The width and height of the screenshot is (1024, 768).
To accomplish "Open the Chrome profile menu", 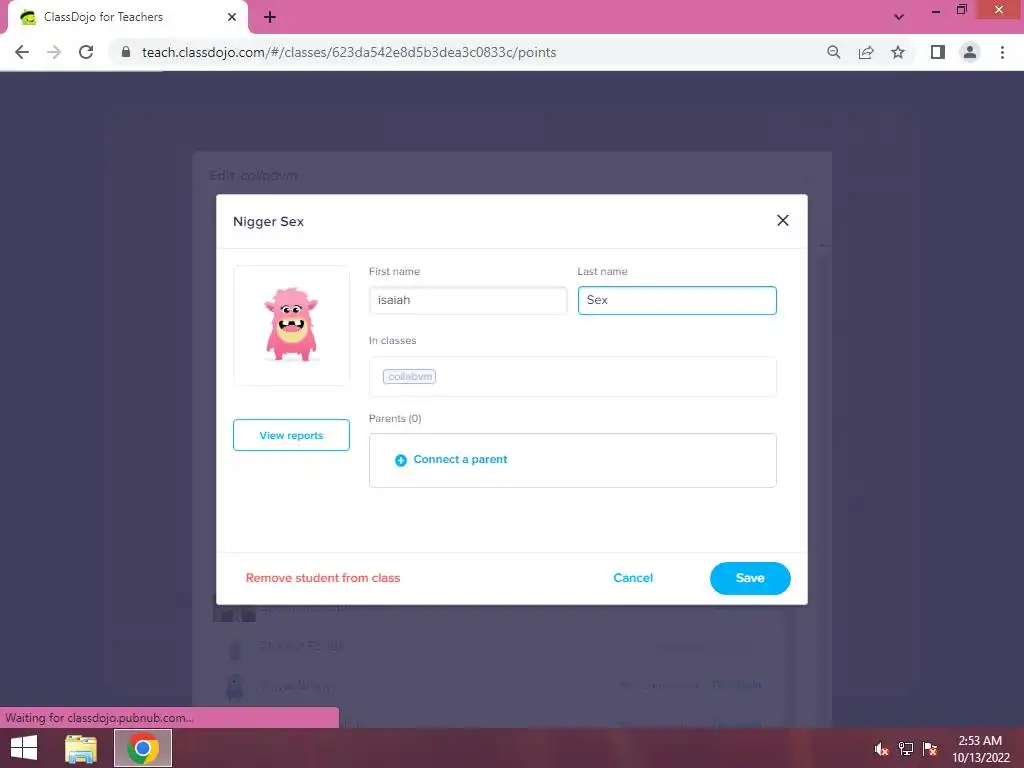I will coord(970,52).
